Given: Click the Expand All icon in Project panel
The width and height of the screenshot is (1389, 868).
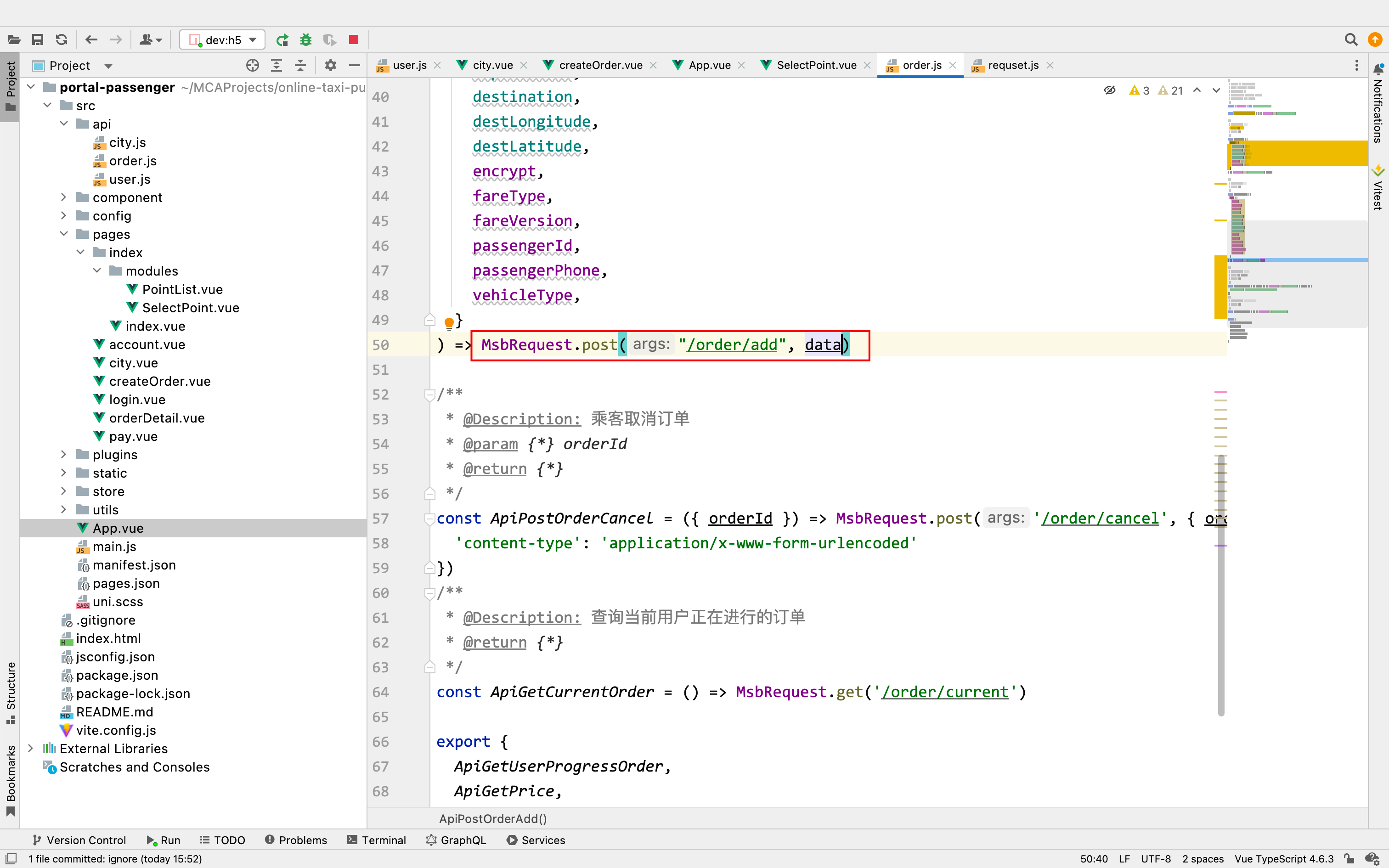Looking at the screenshot, I should click(277, 65).
